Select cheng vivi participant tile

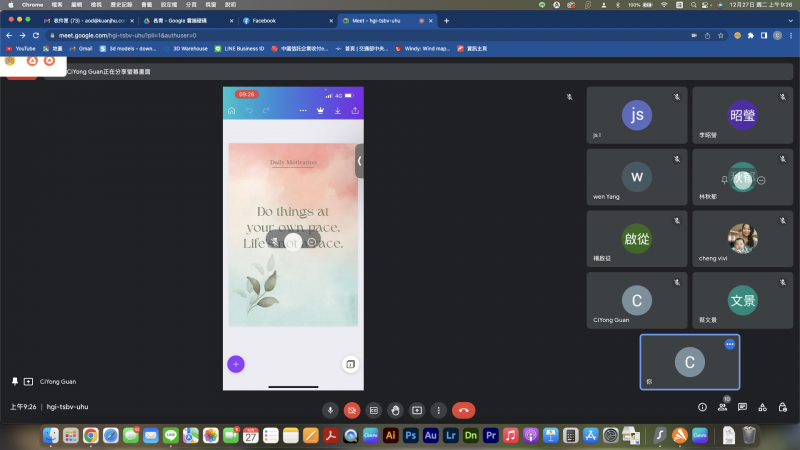click(x=742, y=239)
